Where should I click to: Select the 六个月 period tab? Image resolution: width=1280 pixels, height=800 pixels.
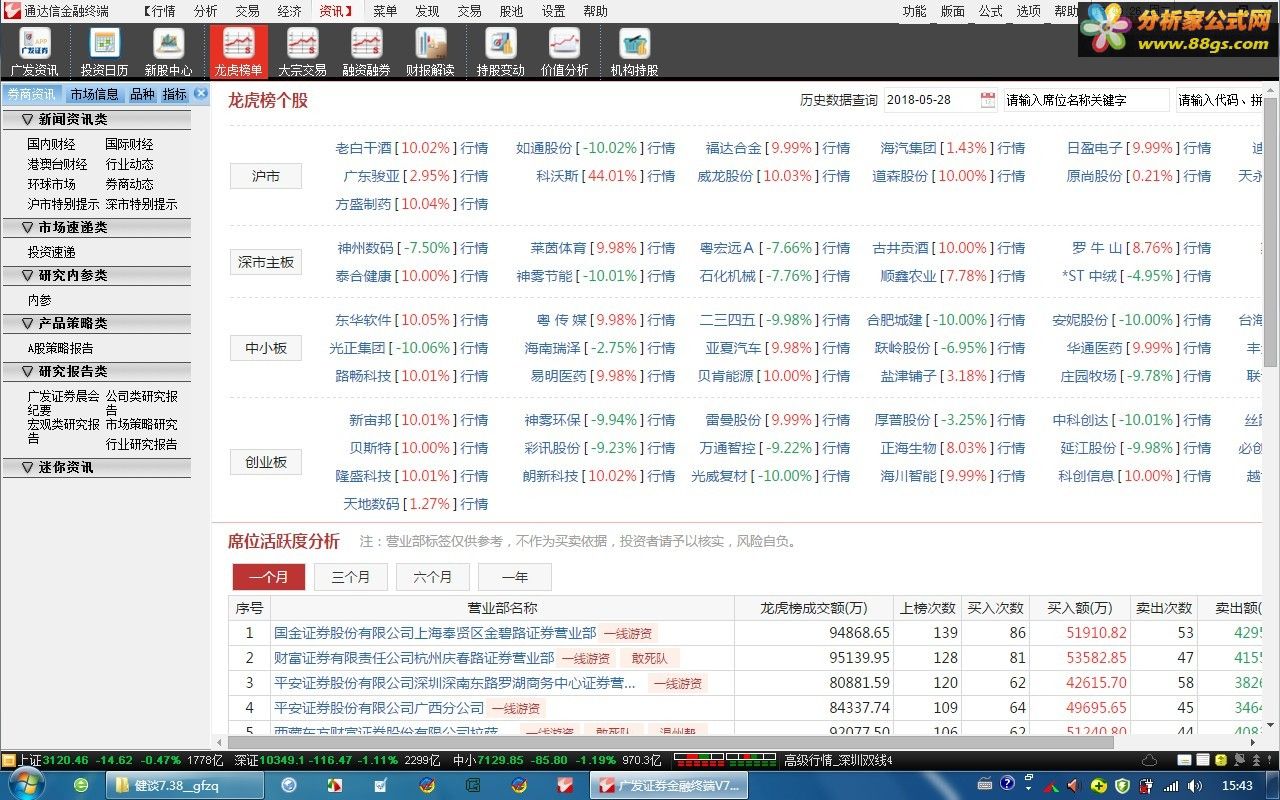pos(433,577)
